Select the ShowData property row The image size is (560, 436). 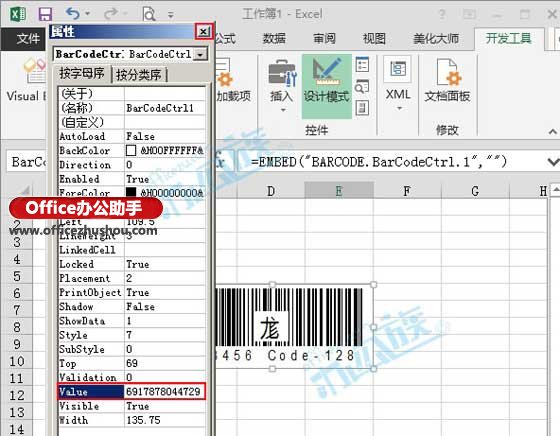pyautogui.click(x=132, y=321)
